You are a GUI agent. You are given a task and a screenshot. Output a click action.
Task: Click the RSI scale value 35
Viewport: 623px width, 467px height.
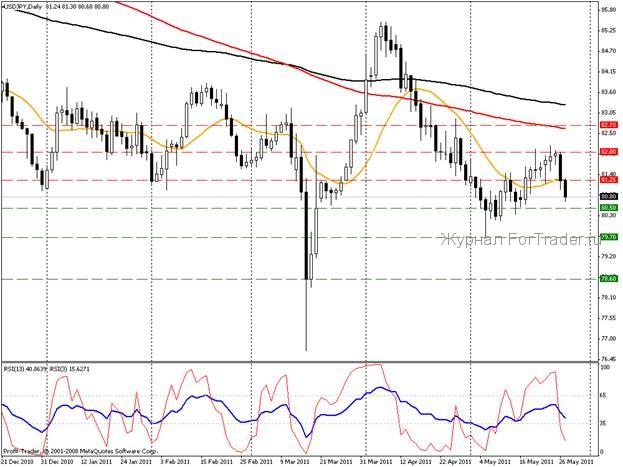pyautogui.click(x=603, y=424)
